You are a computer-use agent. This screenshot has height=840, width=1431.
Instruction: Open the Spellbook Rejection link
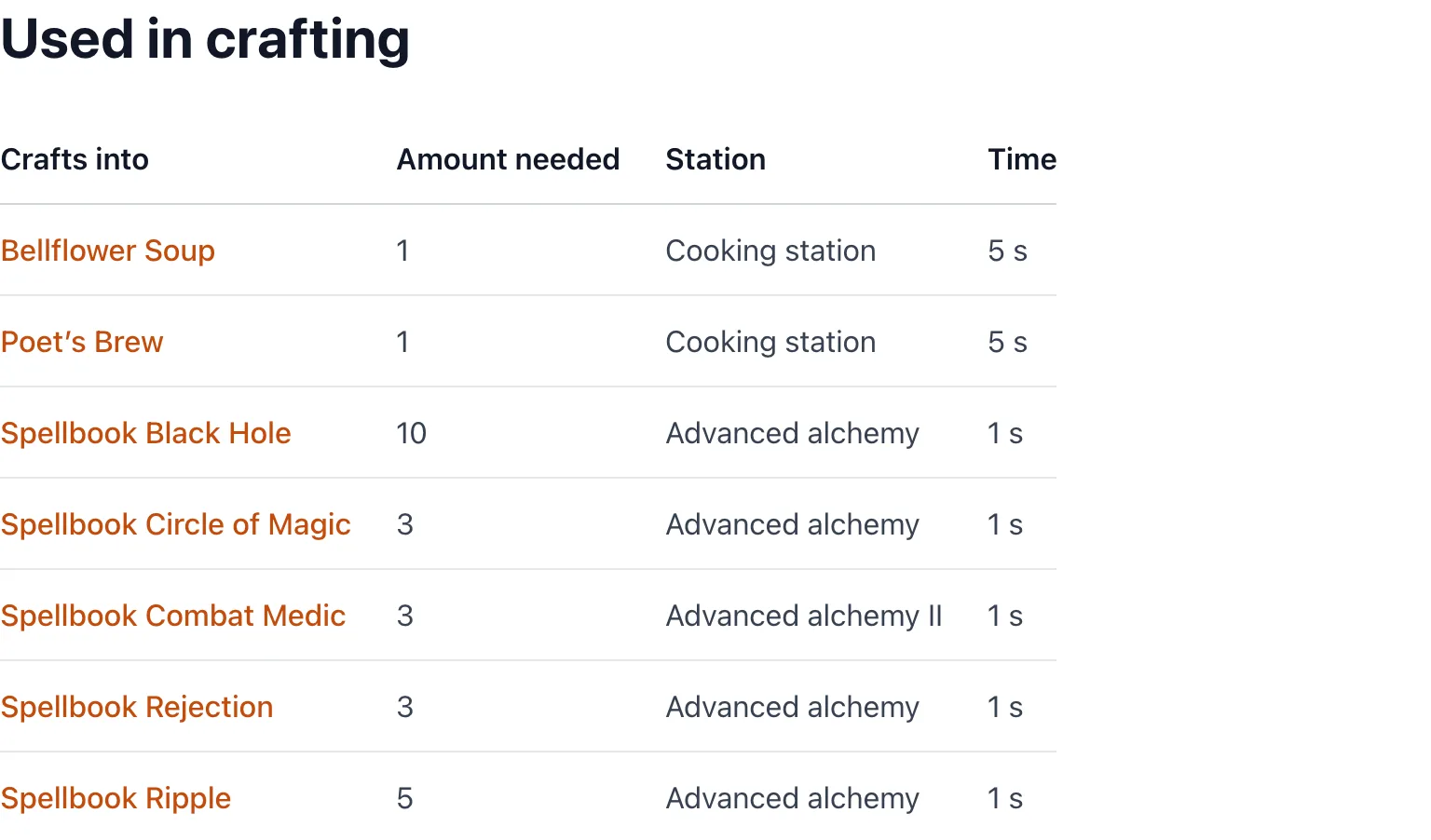click(x=137, y=707)
